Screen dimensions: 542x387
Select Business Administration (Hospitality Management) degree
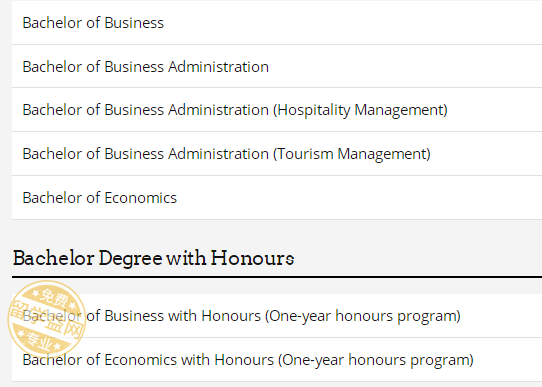[235, 110]
